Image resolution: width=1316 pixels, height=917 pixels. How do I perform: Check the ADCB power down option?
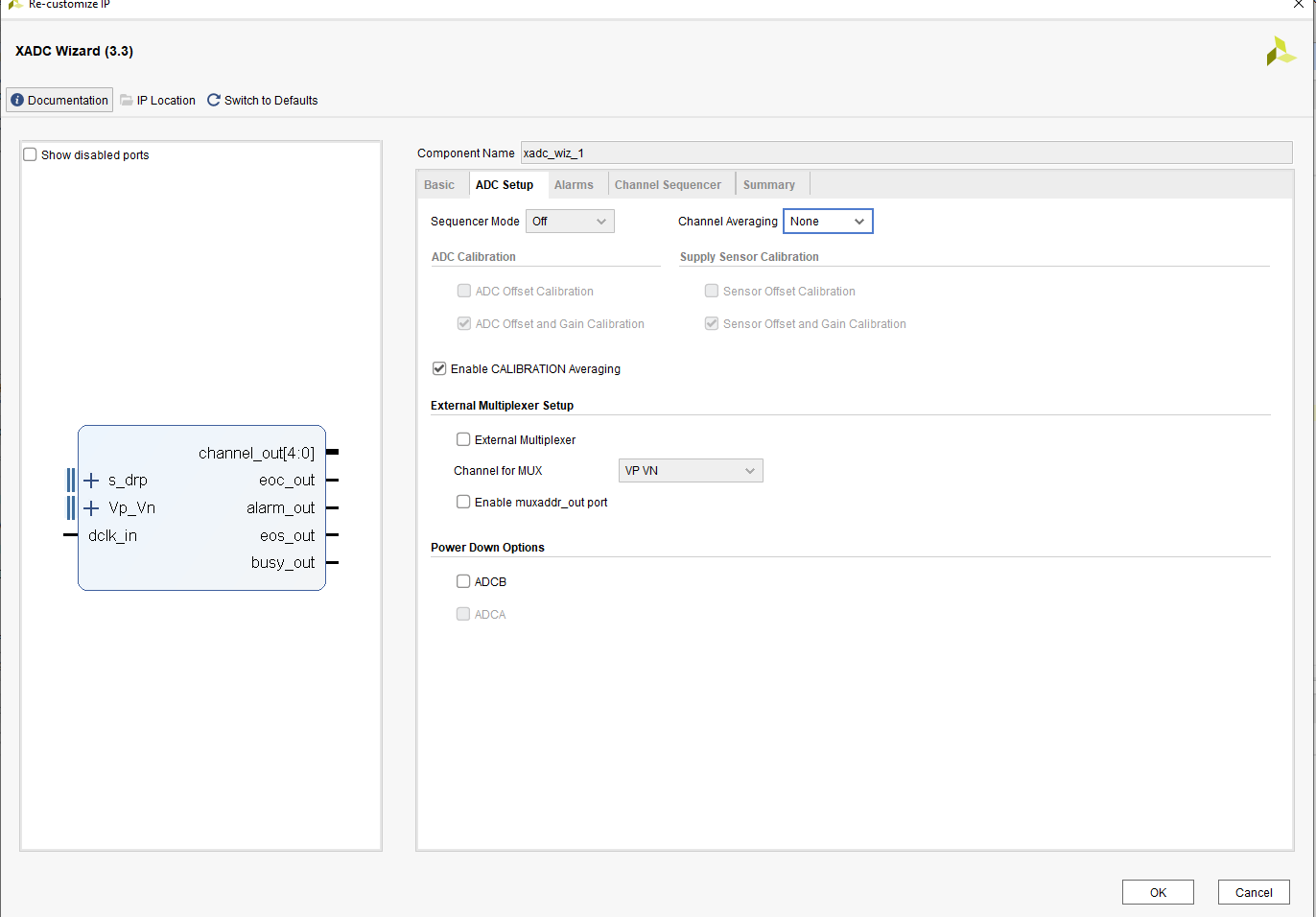click(x=463, y=581)
